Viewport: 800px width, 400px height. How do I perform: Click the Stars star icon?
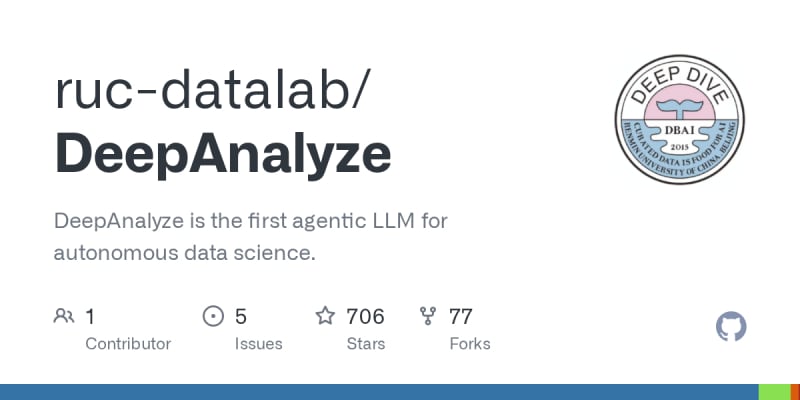click(x=325, y=317)
